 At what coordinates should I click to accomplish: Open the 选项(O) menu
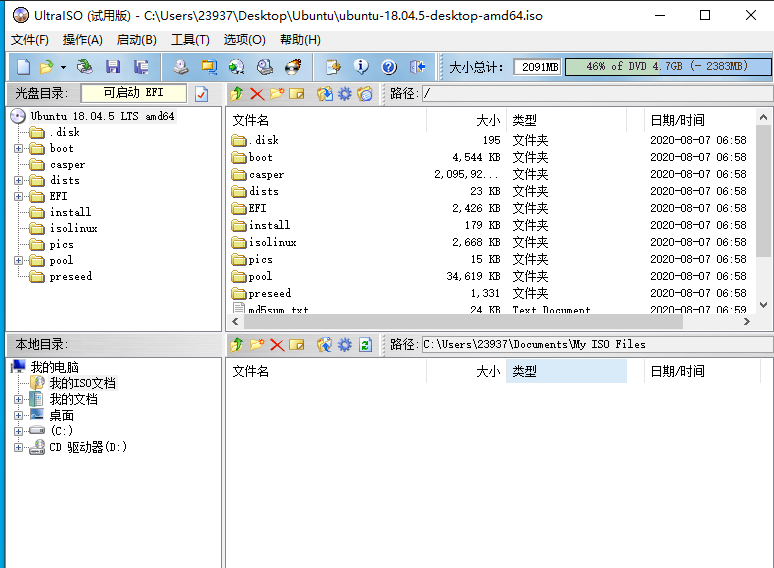click(x=244, y=39)
